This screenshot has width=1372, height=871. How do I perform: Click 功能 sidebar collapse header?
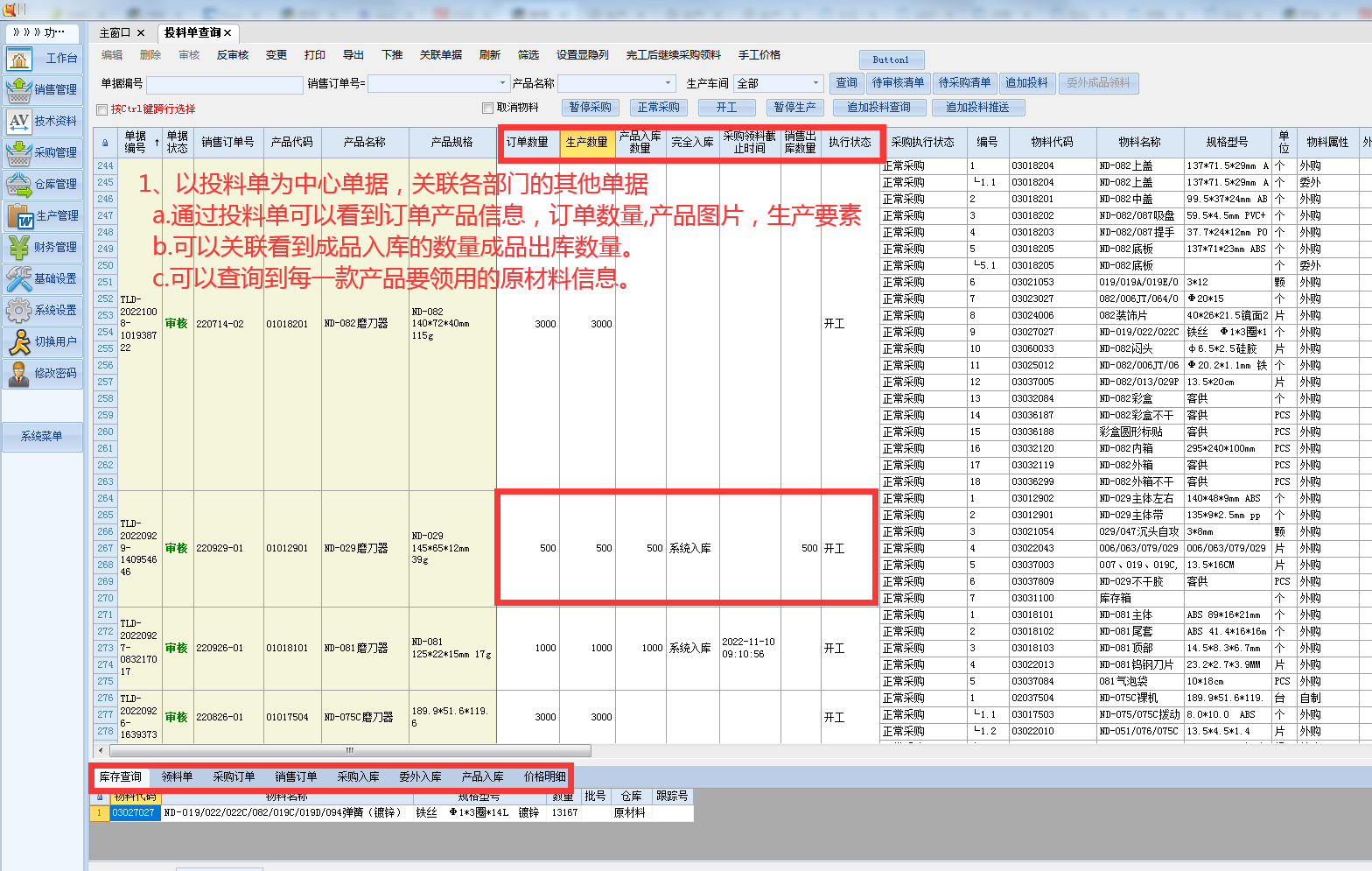pyautogui.click(x=41, y=32)
